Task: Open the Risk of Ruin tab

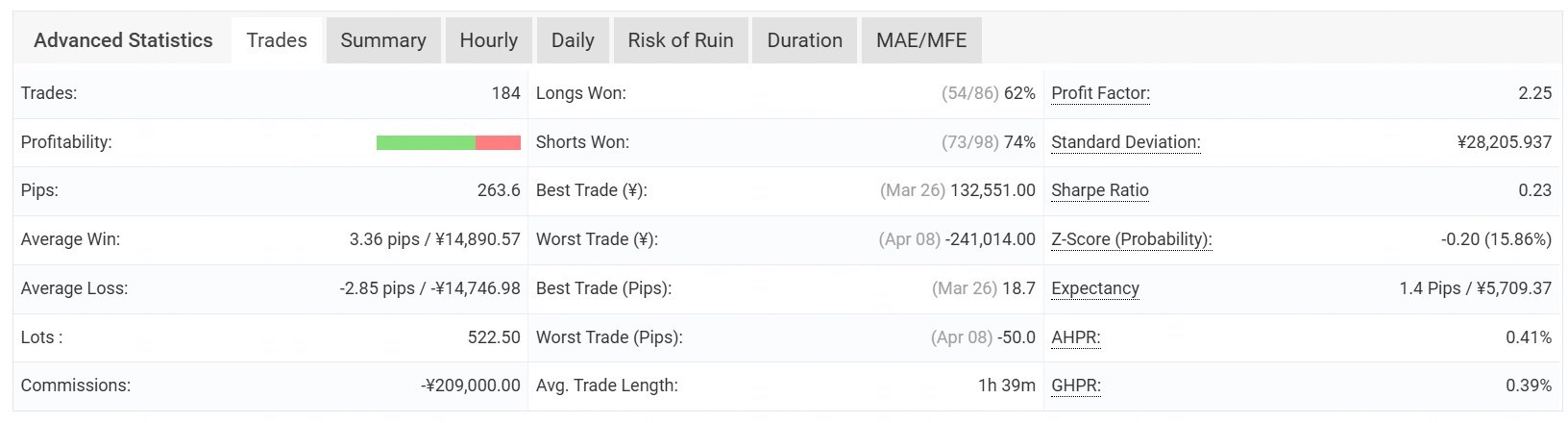Action: [680, 40]
